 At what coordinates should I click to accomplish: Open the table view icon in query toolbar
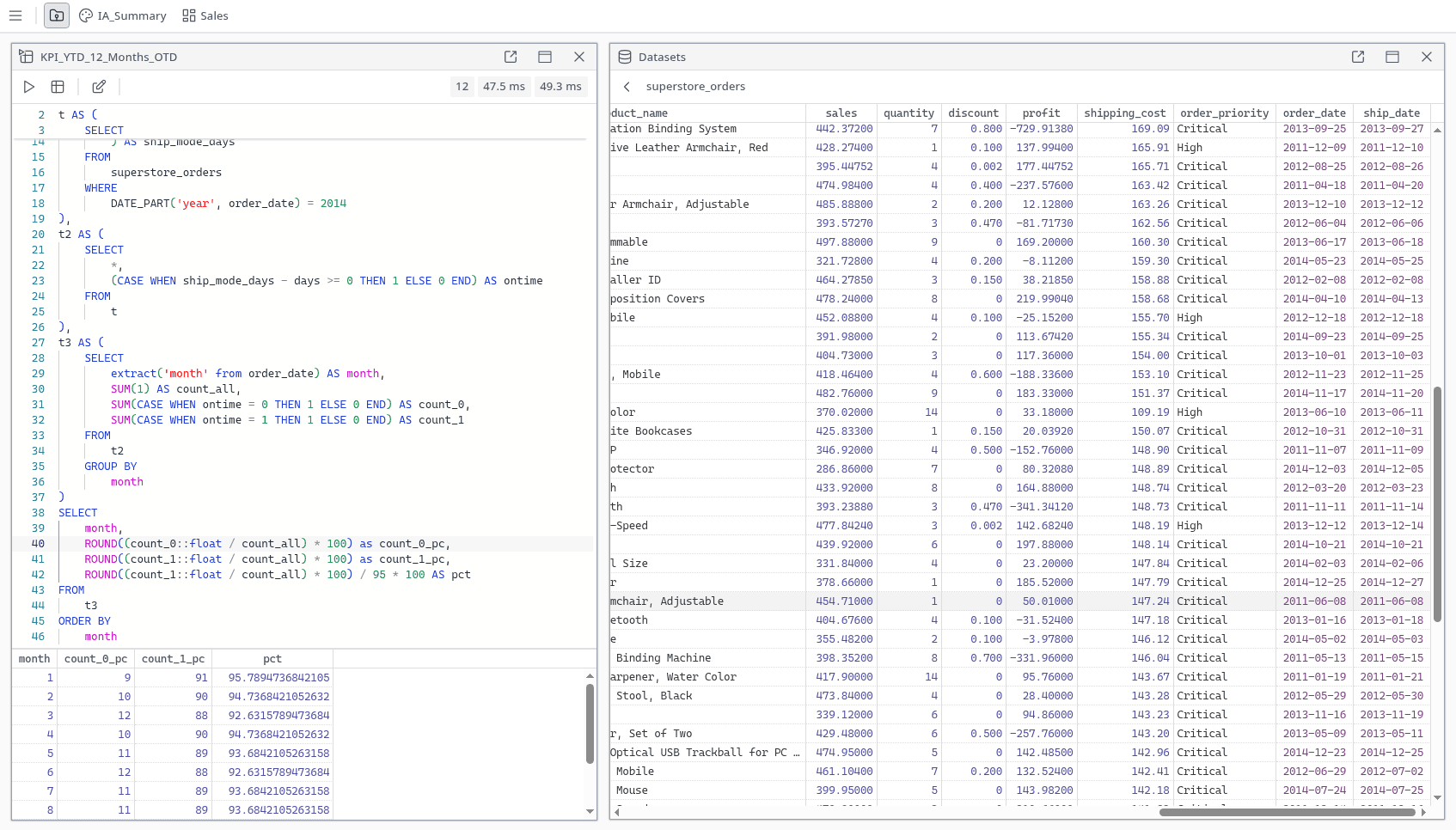[x=58, y=86]
